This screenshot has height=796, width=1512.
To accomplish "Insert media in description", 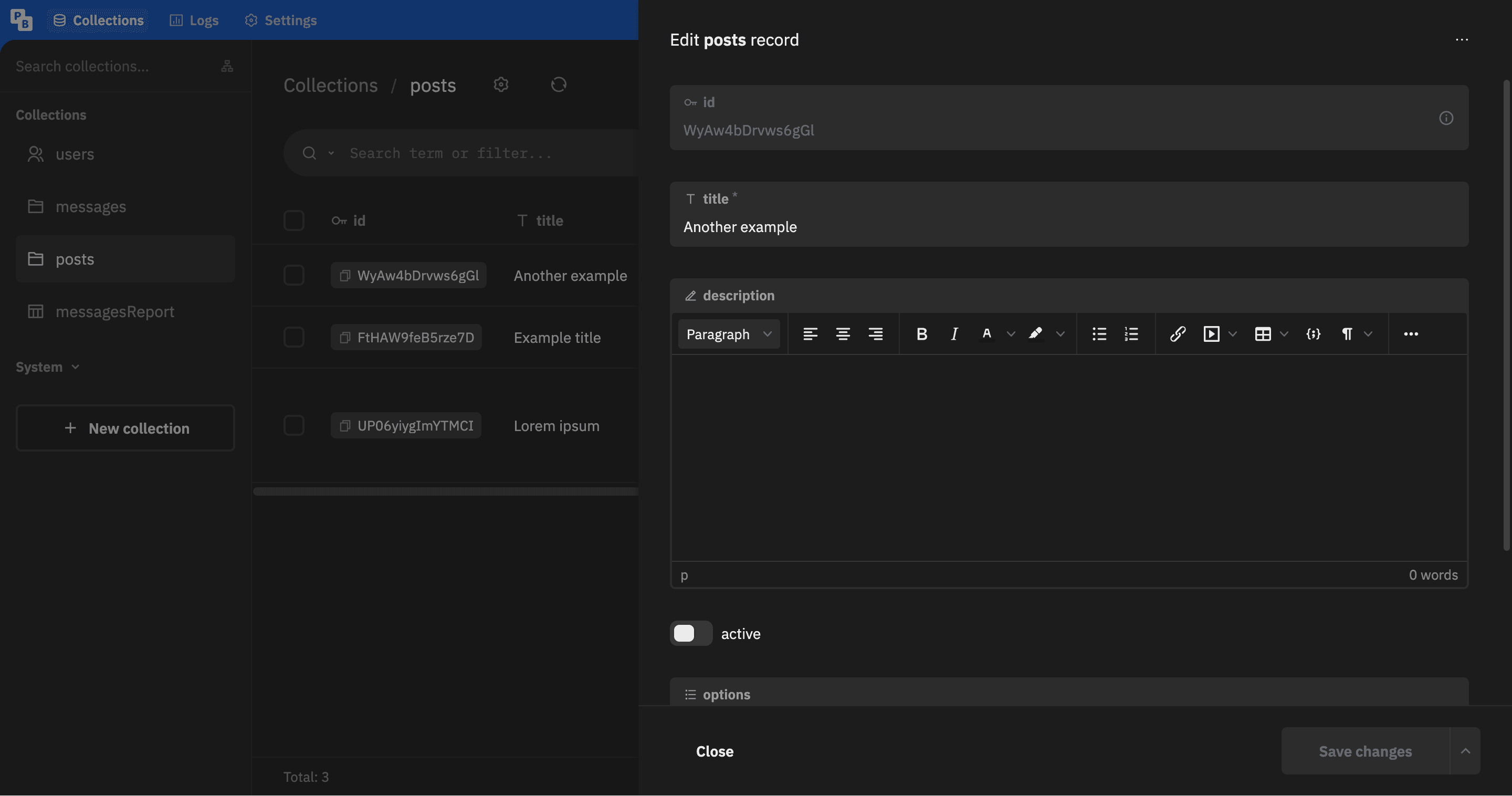I will (x=1211, y=334).
